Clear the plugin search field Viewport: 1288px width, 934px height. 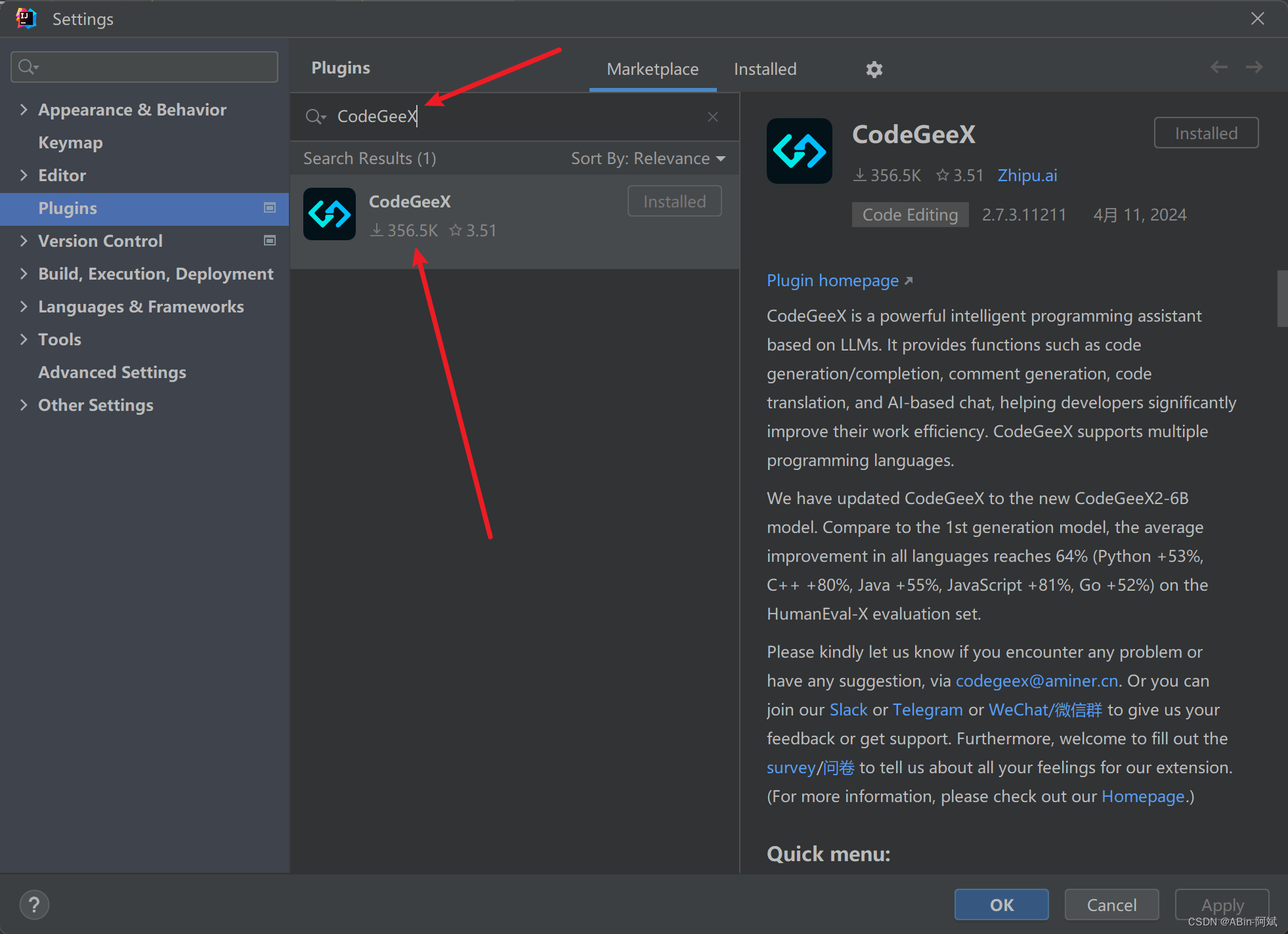[713, 117]
